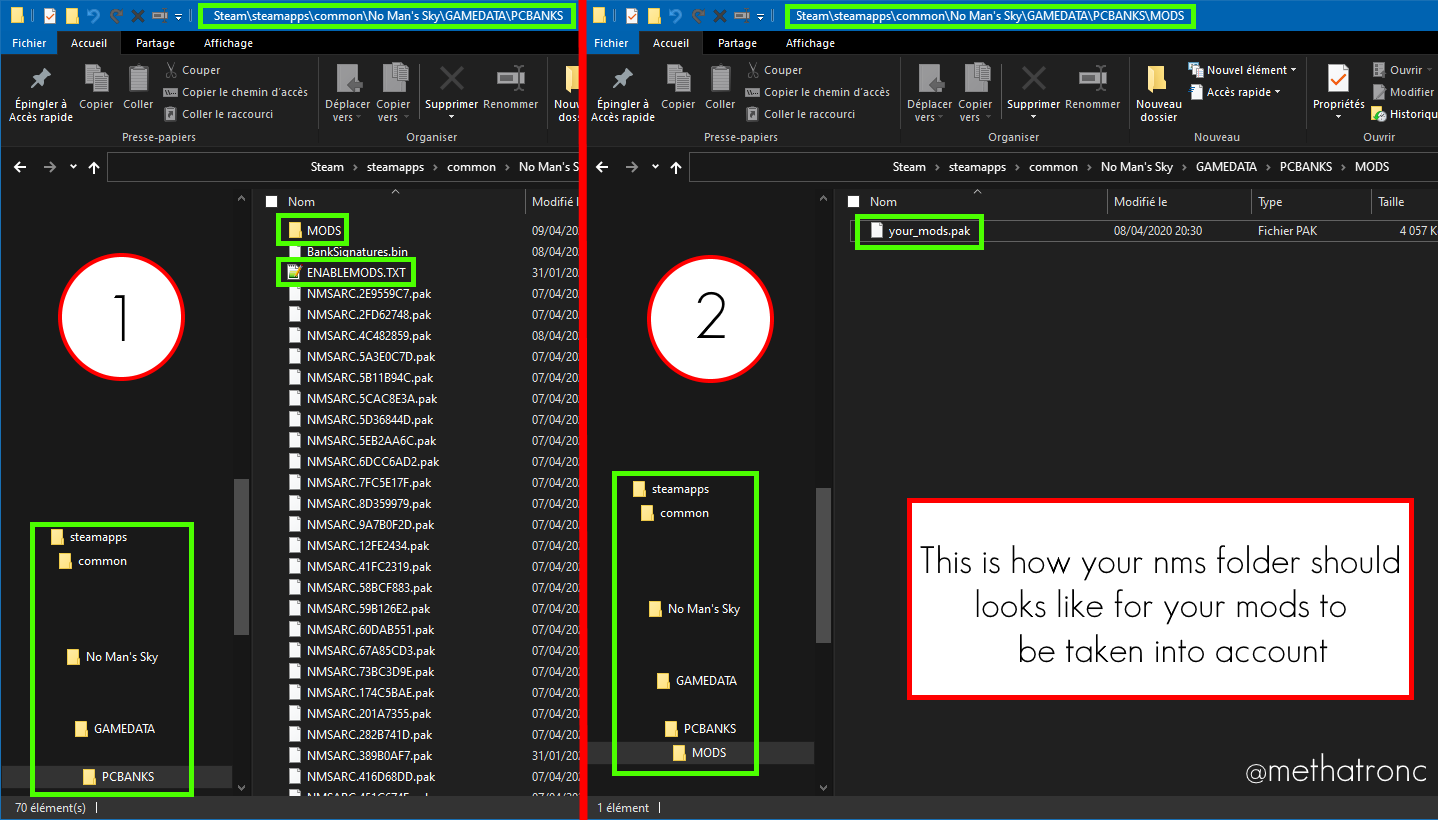Check the box next to your_mods.pak
This screenshot has height=820, width=1438.
click(854, 231)
